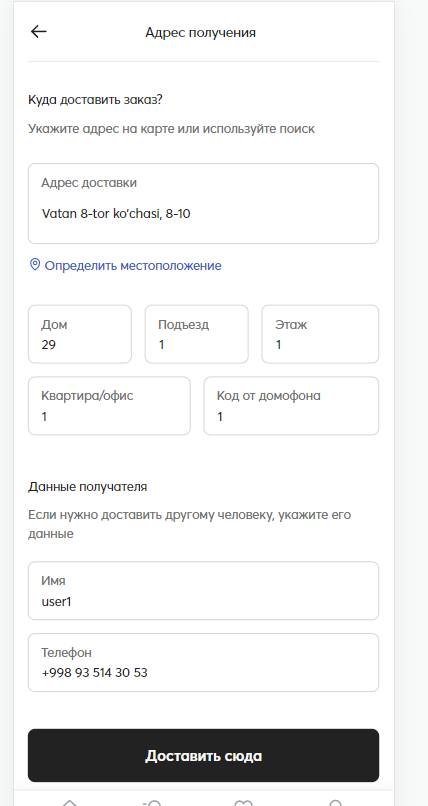Select the Подъезд input field
Viewport: 428px width, 806px height.
[x=196, y=334]
